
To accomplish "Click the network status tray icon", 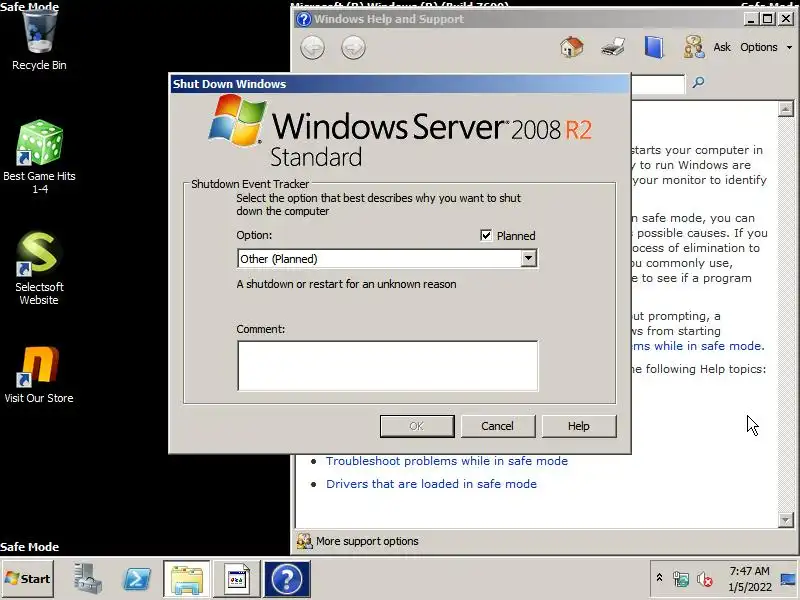I will click(681, 579).
